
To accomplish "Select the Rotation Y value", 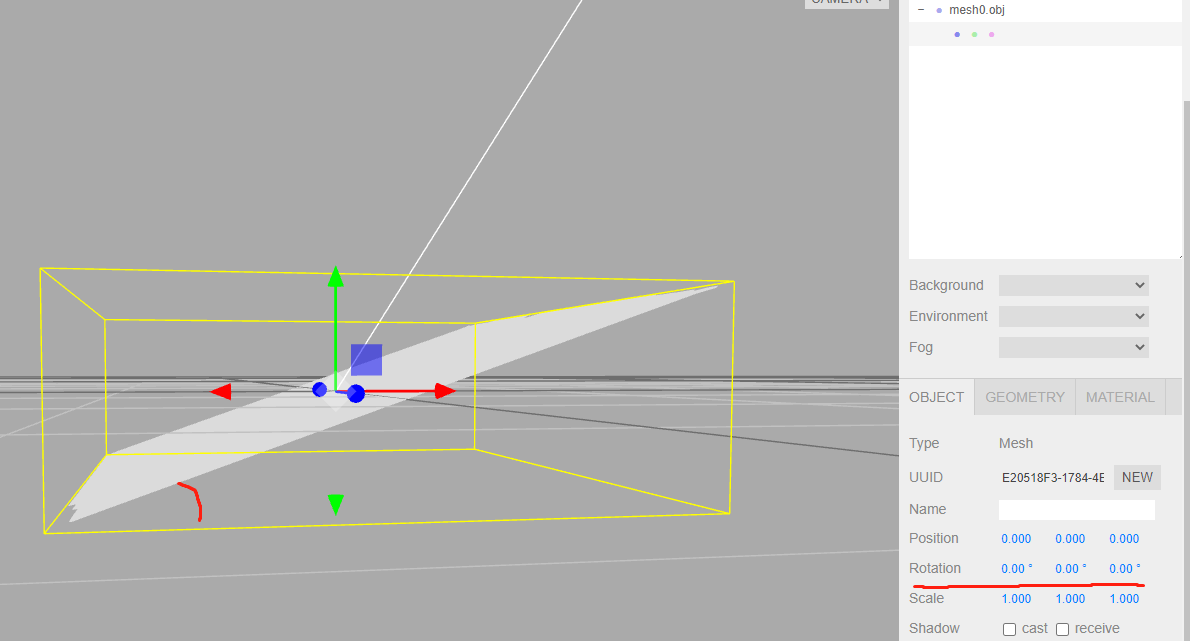I will [x=1070, y=568].
